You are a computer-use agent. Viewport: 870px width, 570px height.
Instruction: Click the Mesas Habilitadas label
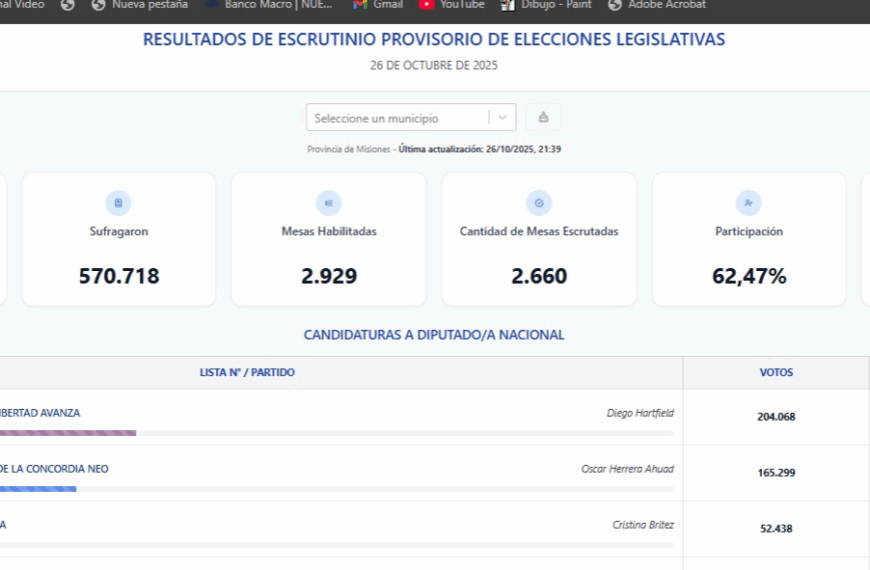click(x=329, y=231)
